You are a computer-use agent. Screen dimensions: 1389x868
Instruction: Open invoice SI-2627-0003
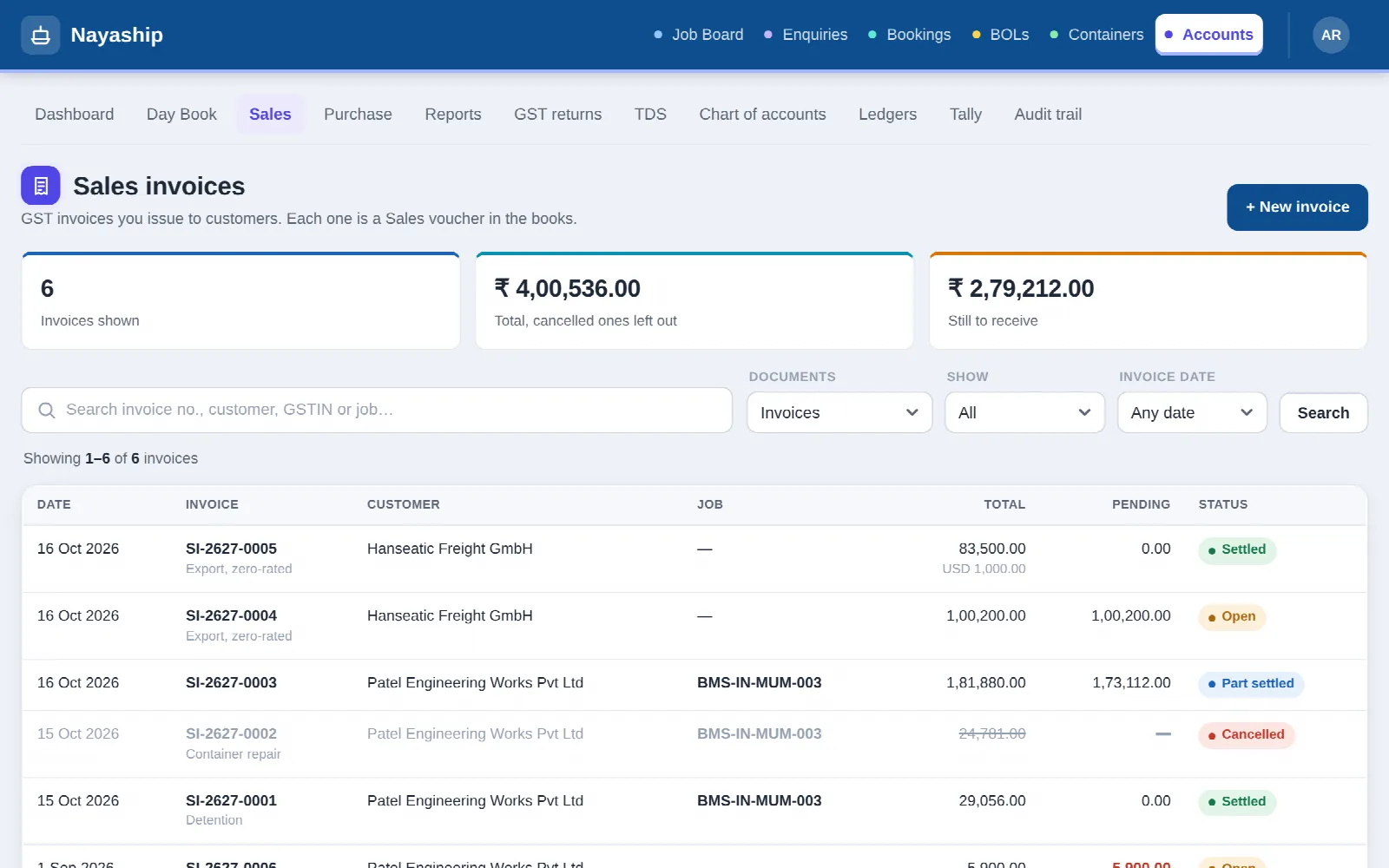(231, 683)
